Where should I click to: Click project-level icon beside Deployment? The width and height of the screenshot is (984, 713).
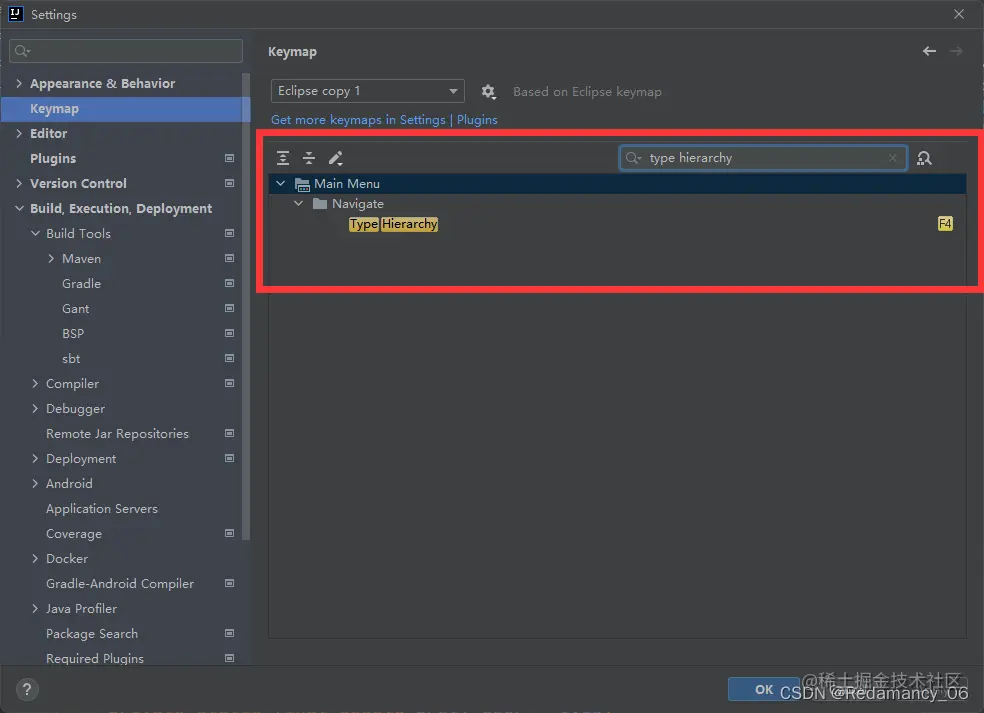coord(230,459)
